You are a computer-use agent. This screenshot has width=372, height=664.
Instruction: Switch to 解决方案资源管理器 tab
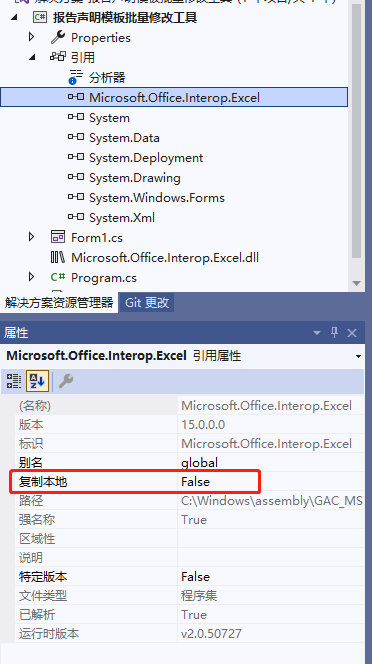[59, 302]
